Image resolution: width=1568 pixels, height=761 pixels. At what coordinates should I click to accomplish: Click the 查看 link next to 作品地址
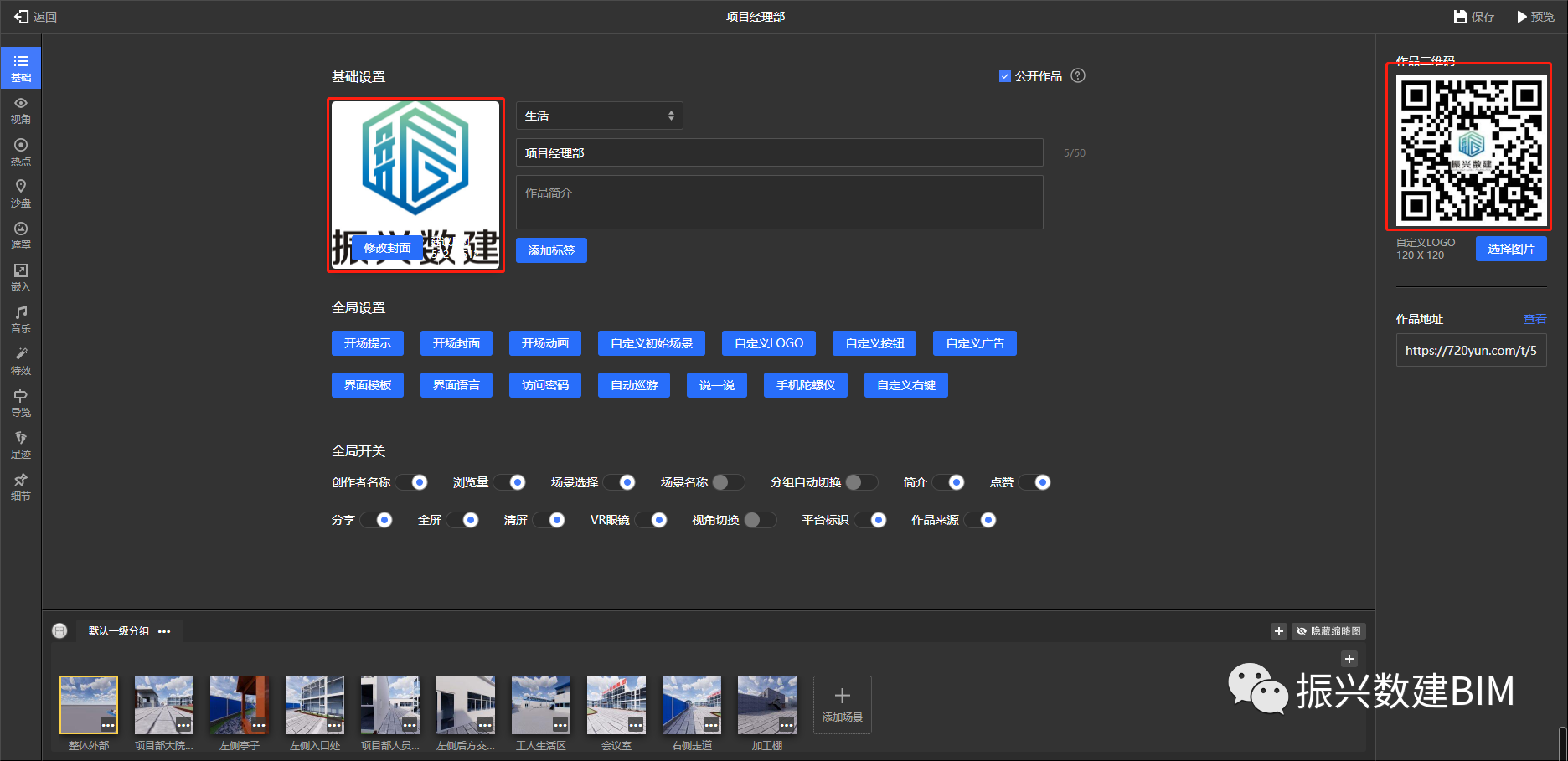point(1534,319)
